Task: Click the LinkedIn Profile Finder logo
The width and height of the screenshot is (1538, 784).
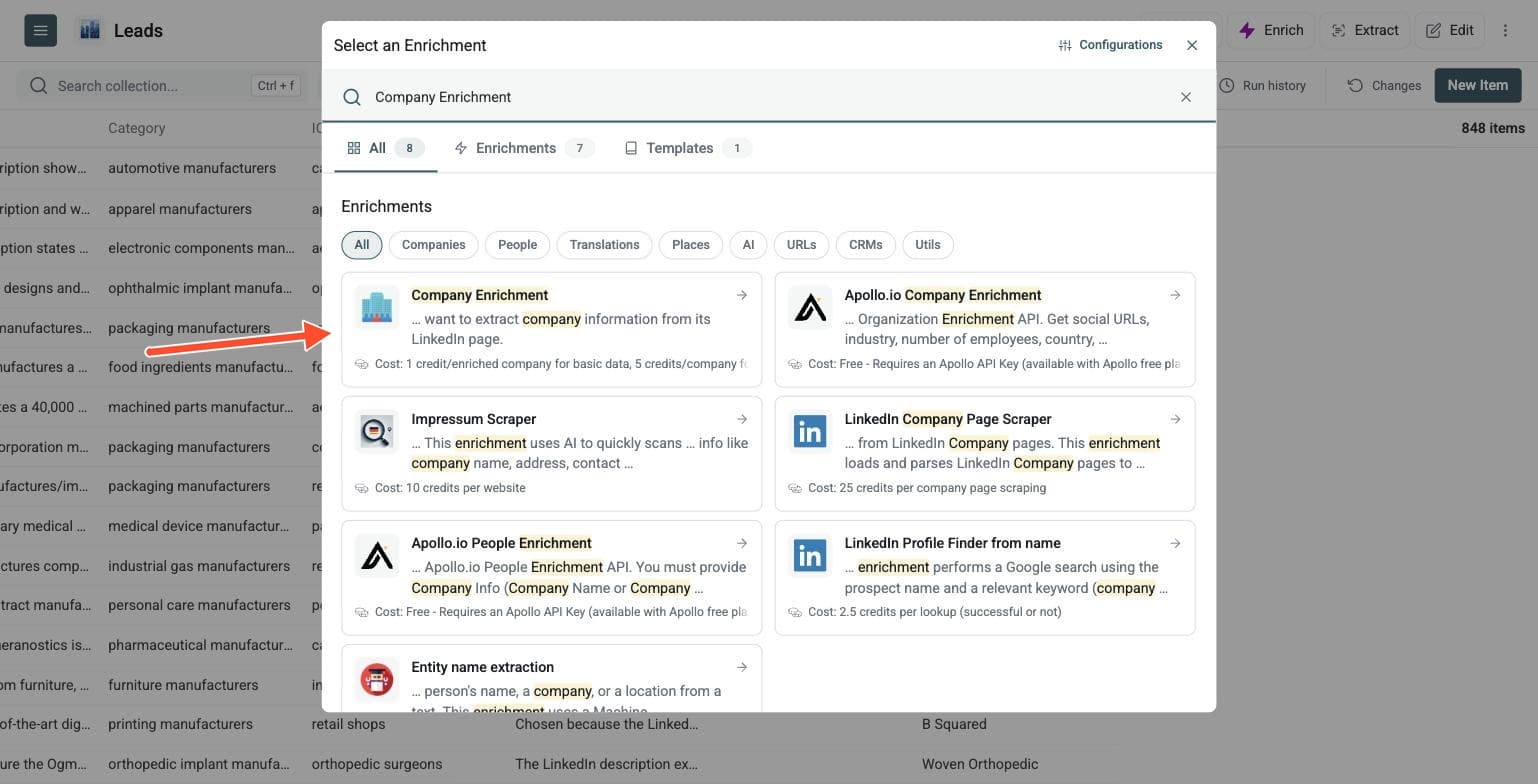Action: (x=810, y=555)
